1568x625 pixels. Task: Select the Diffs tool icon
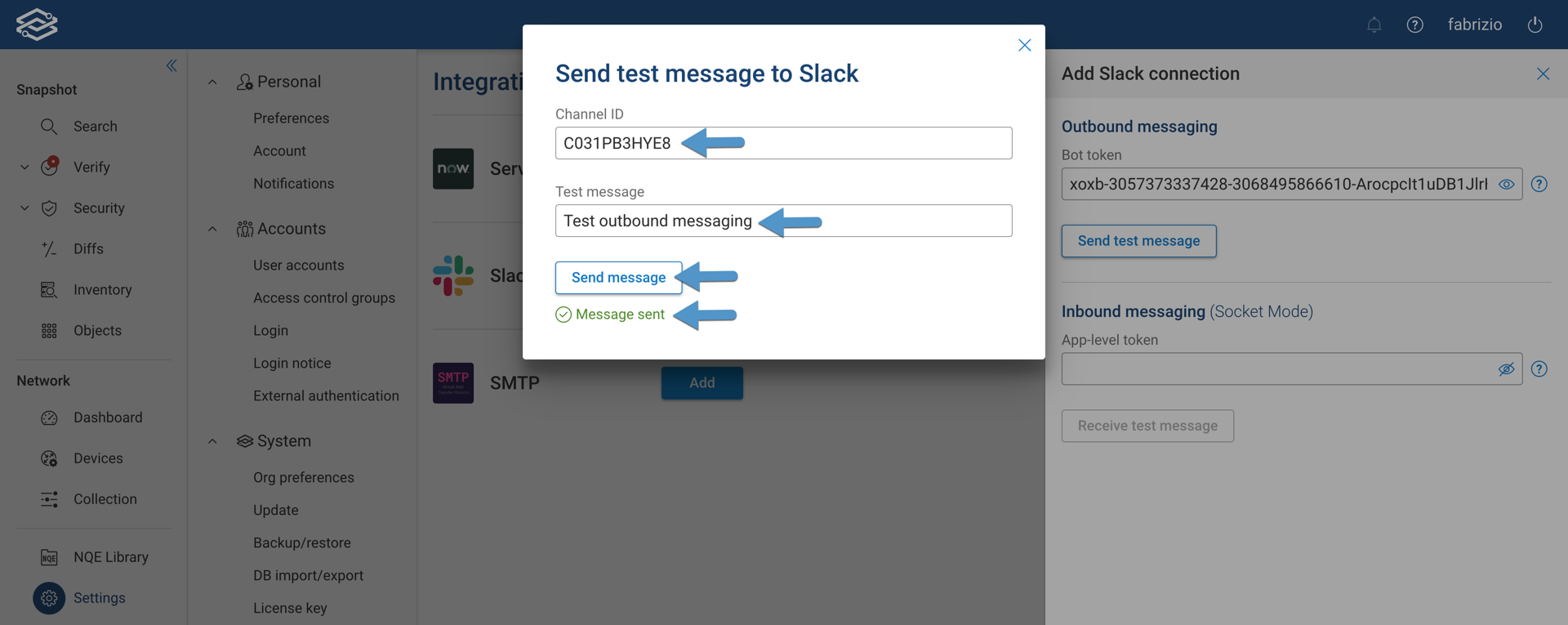coord(49,248)
